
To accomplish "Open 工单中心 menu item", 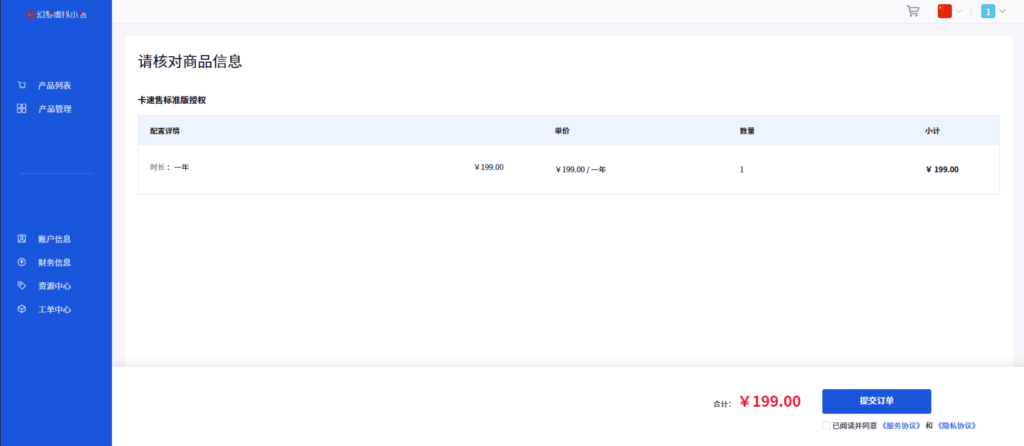I will click(55, 310).
